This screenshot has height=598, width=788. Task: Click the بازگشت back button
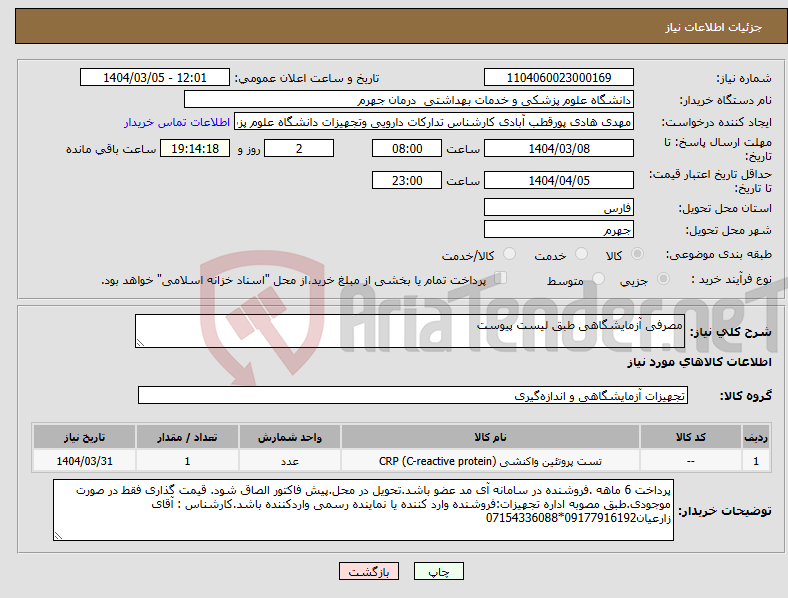pyautogui.click(x=369, y=571)
